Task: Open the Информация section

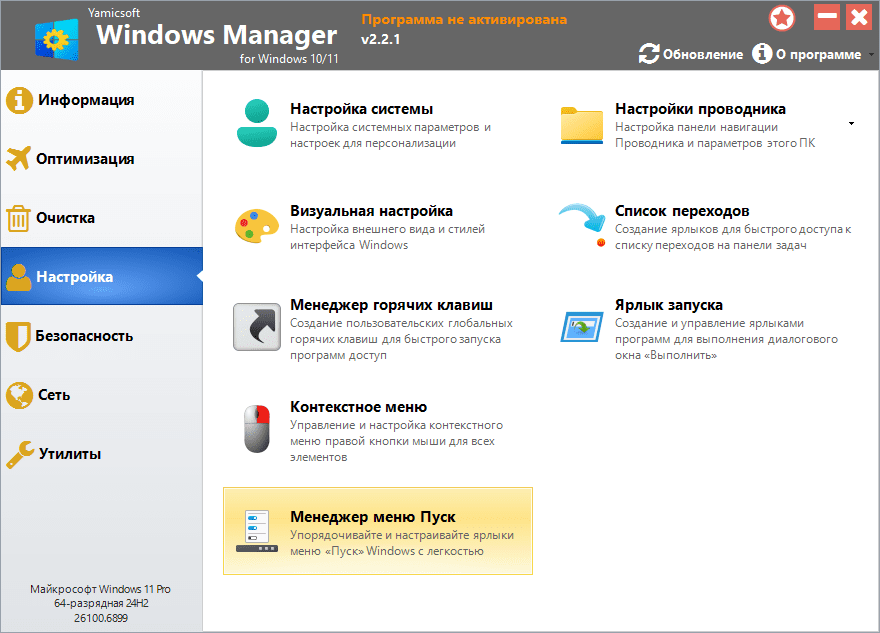Action: tap(102, 100)
